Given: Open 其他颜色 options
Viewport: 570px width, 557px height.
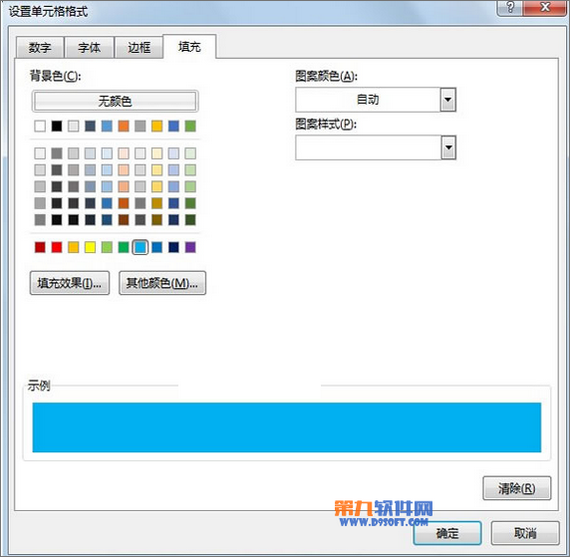Looking at the screenshot, I should coord(162,283).
